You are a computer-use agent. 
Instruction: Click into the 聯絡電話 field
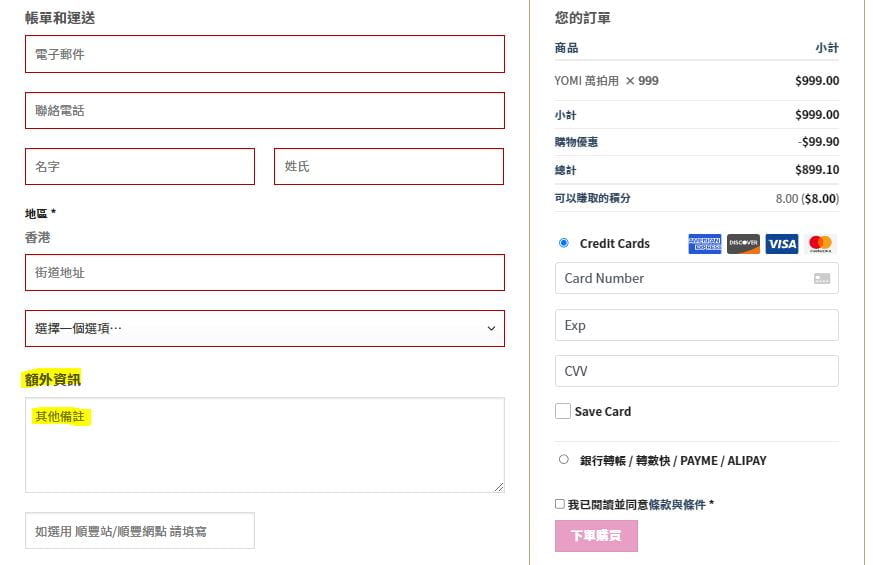pos(265,110)
